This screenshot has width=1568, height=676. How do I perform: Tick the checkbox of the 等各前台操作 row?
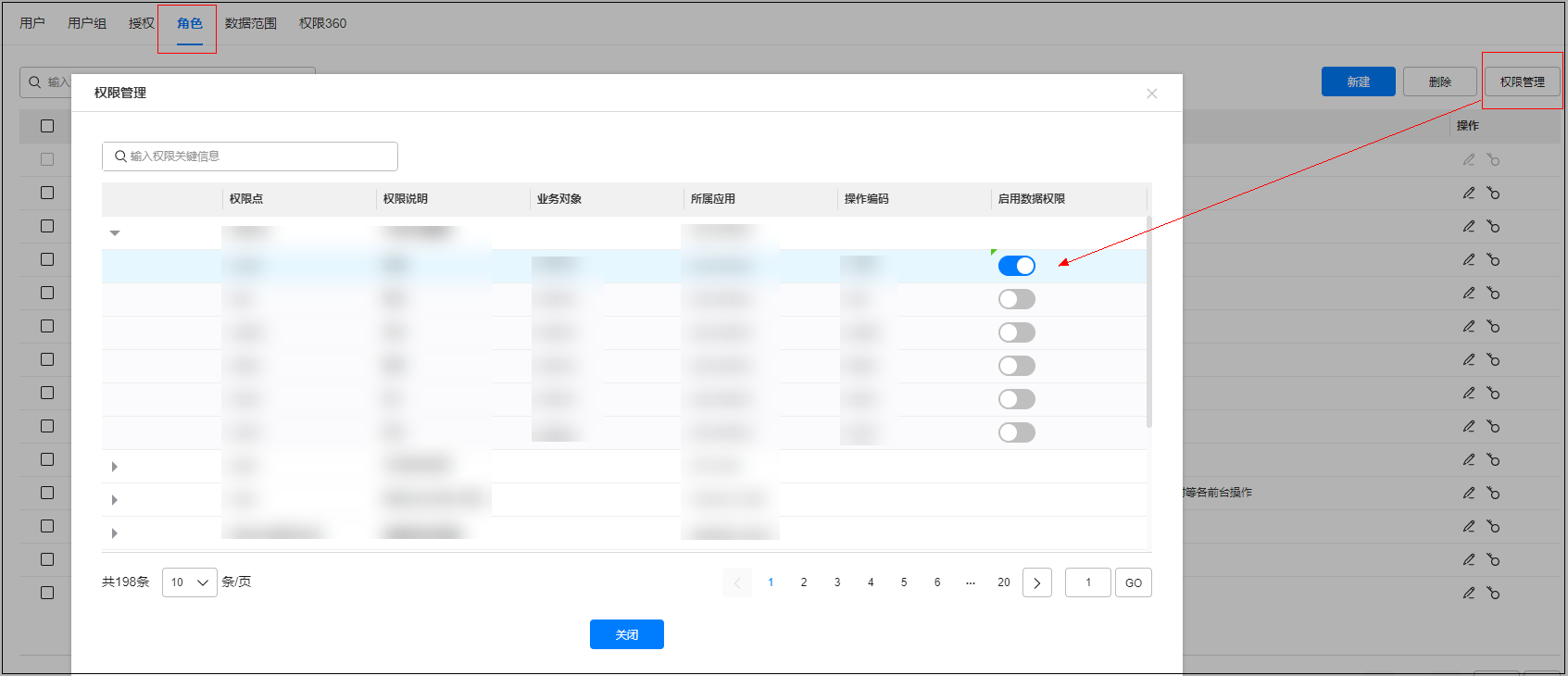(x=47, y=493)
